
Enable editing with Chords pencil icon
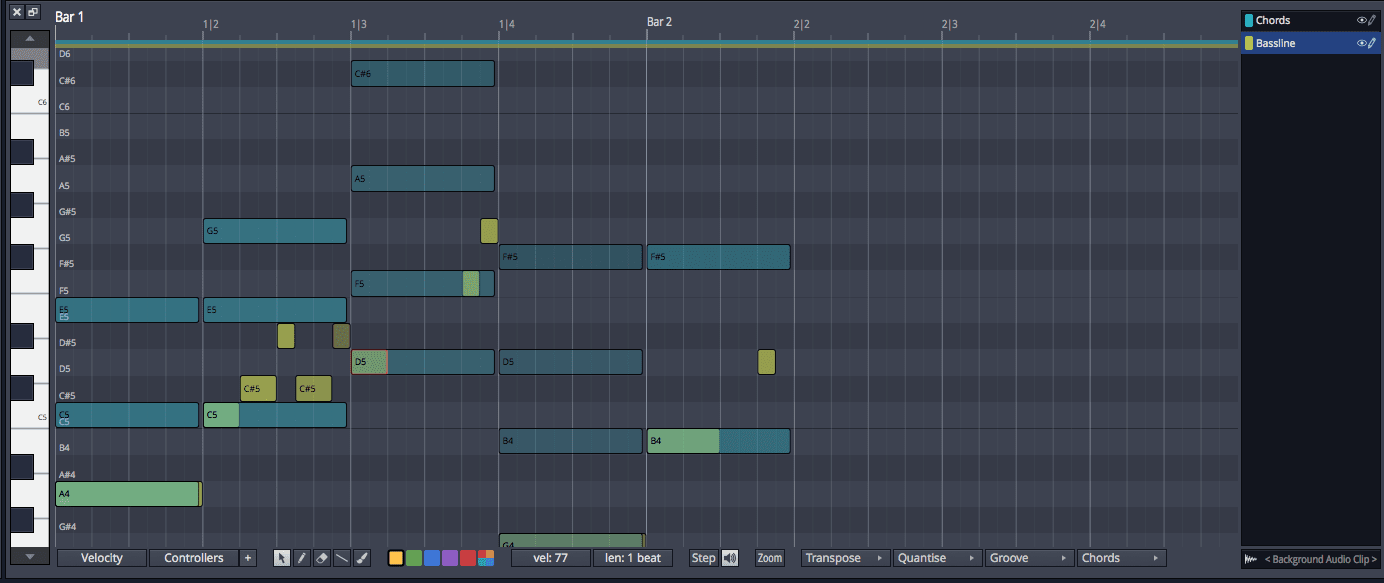click(1373, 20)
